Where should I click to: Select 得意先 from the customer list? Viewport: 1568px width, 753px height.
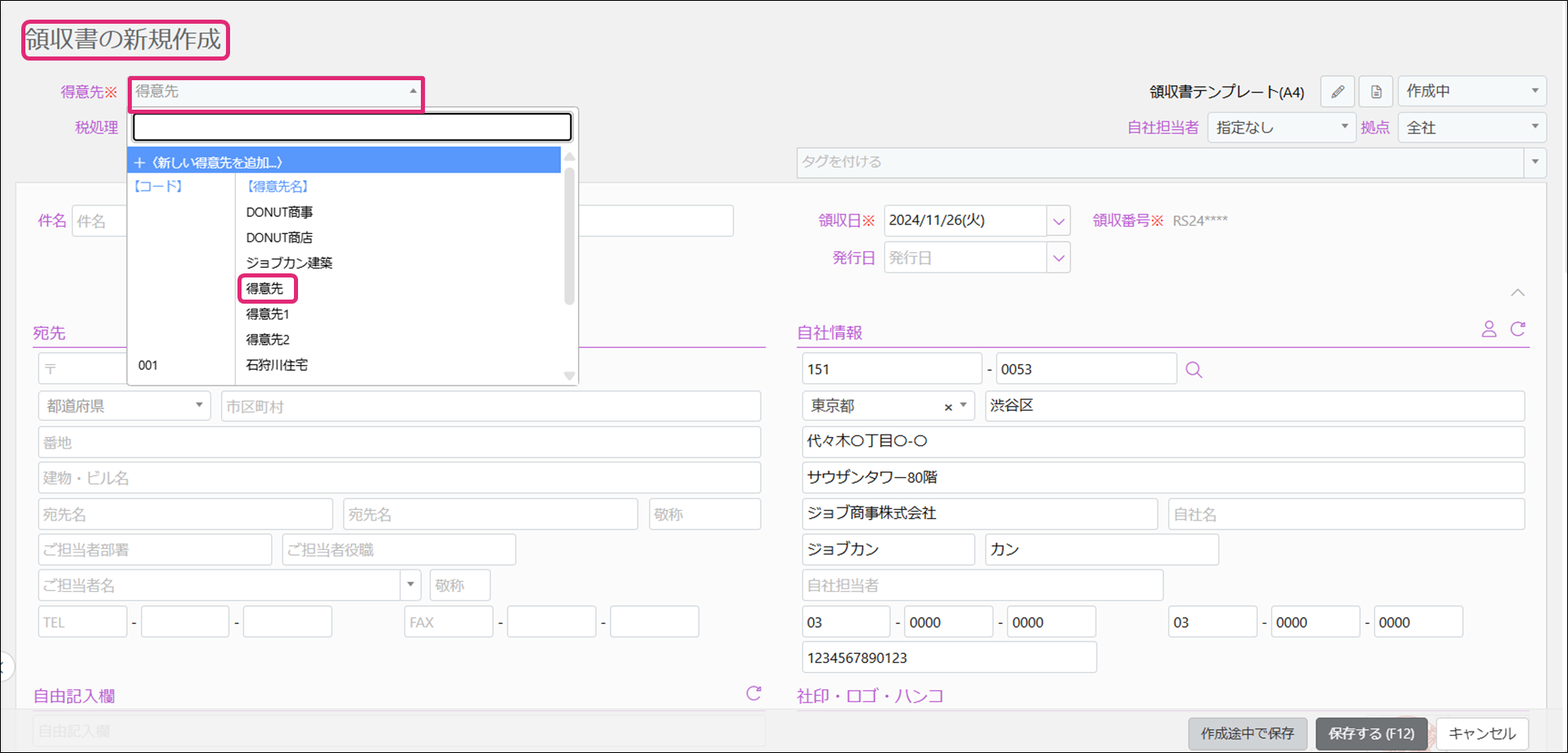point(265,289)
